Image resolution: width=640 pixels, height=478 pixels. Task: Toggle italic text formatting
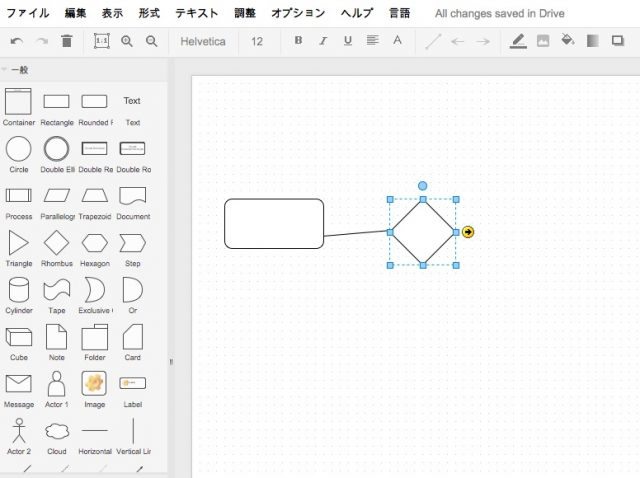click(323, 41)
